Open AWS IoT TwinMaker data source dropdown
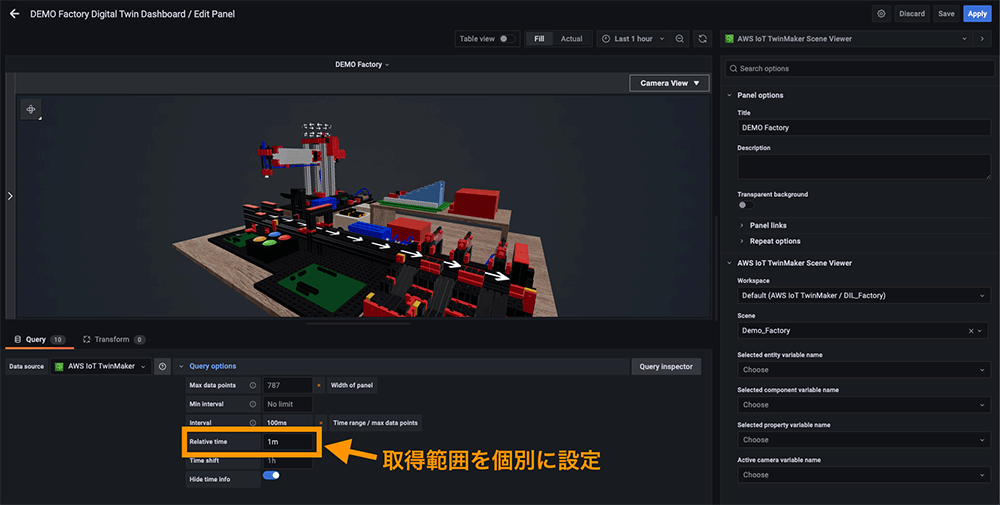Image resolution: width=1000 pixels, height=505 pixels. point(101,367)
